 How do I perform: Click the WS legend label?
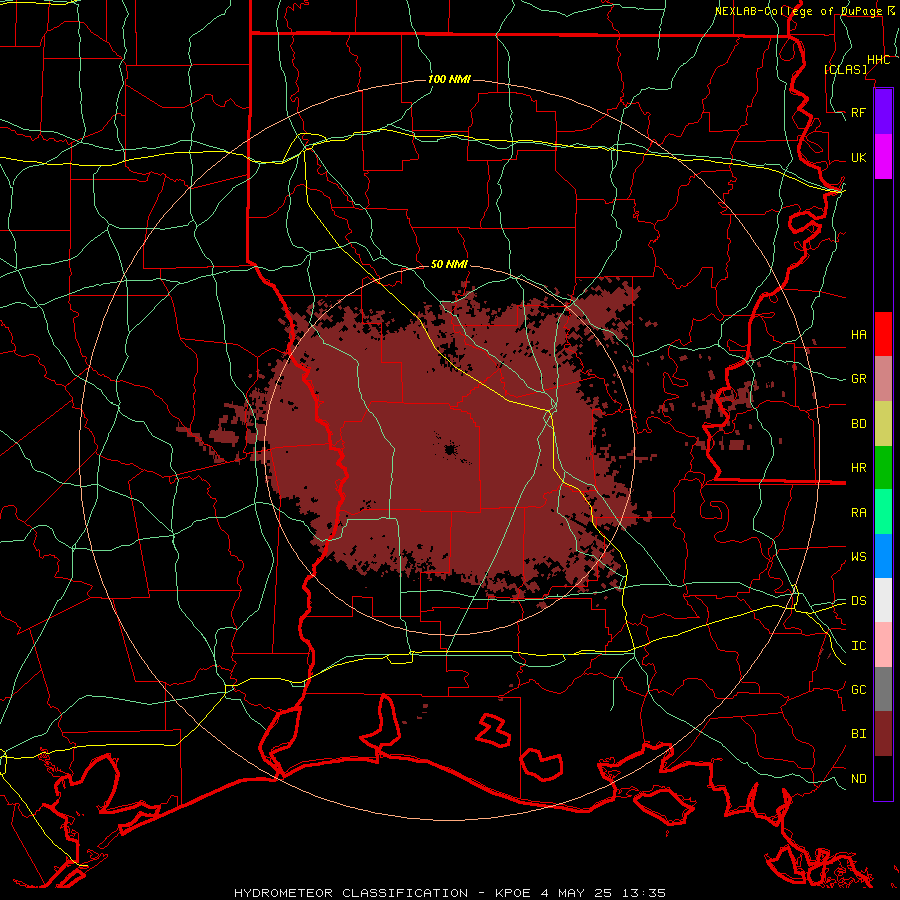(859, 557)
